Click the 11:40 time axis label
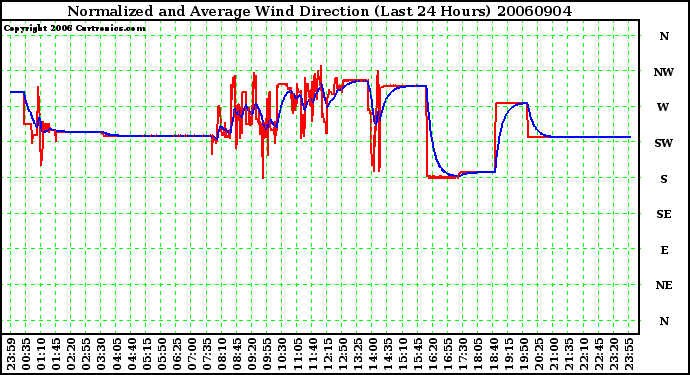This screenshot has width=690, height=375. point(313,354)
